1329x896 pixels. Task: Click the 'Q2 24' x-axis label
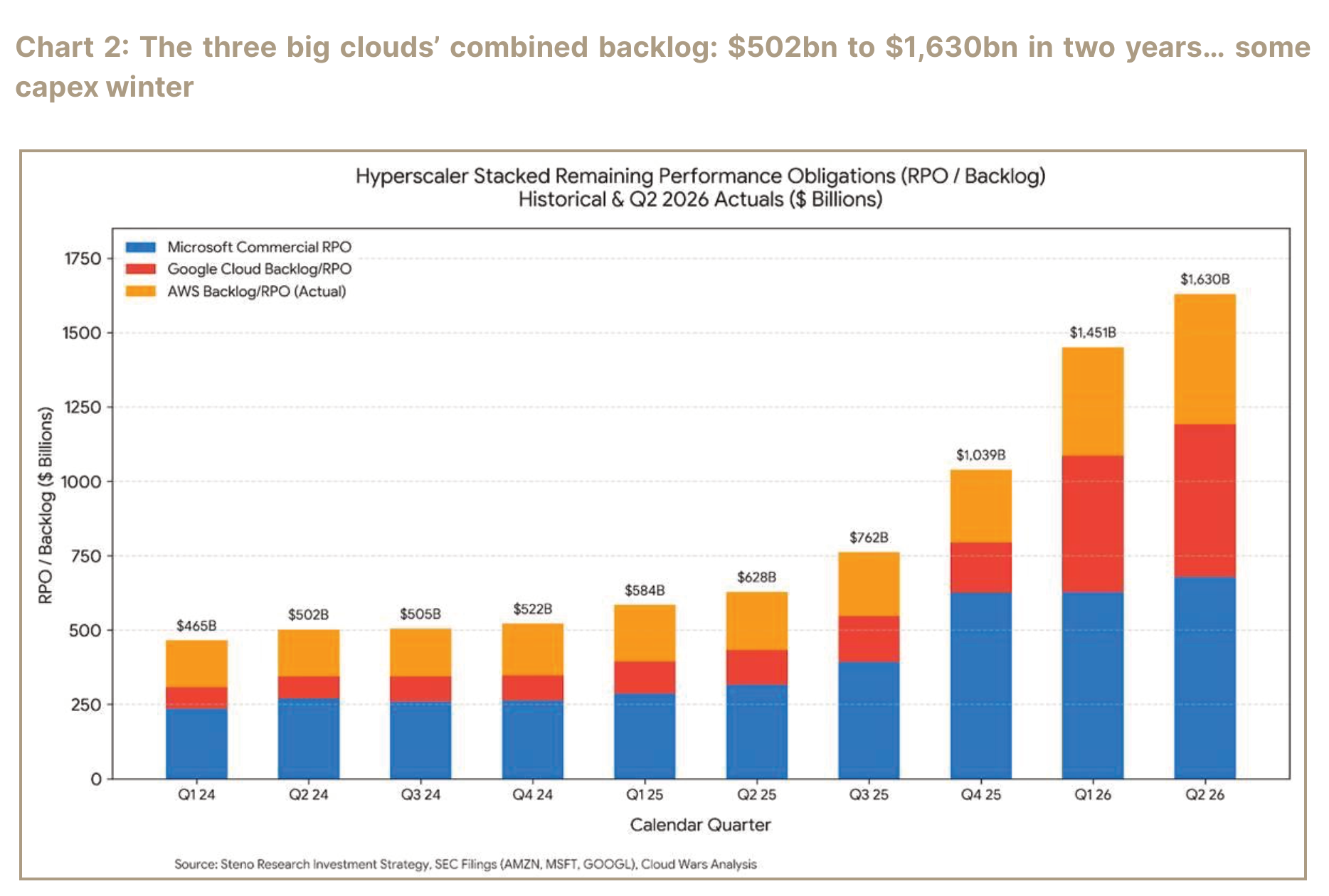(308, 795)
